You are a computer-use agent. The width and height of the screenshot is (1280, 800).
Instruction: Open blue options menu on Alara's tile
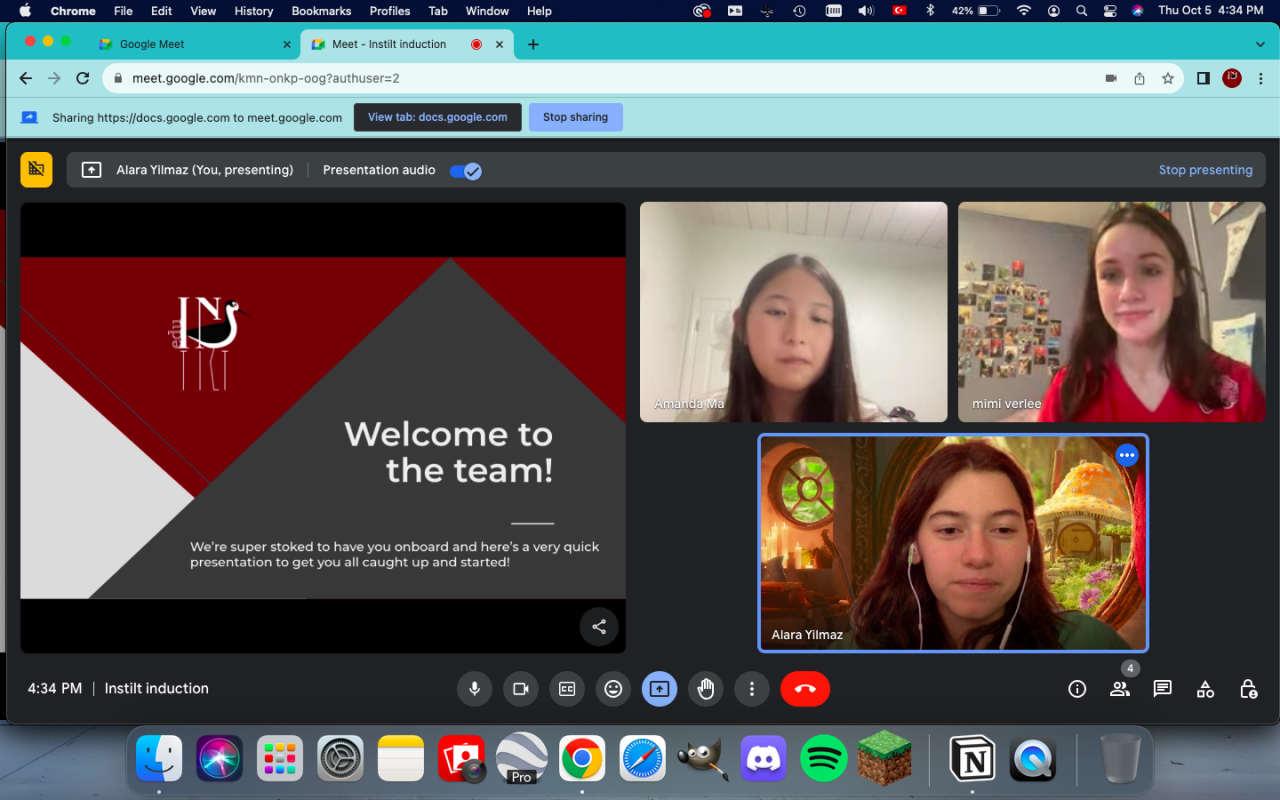coord(1127,455)
